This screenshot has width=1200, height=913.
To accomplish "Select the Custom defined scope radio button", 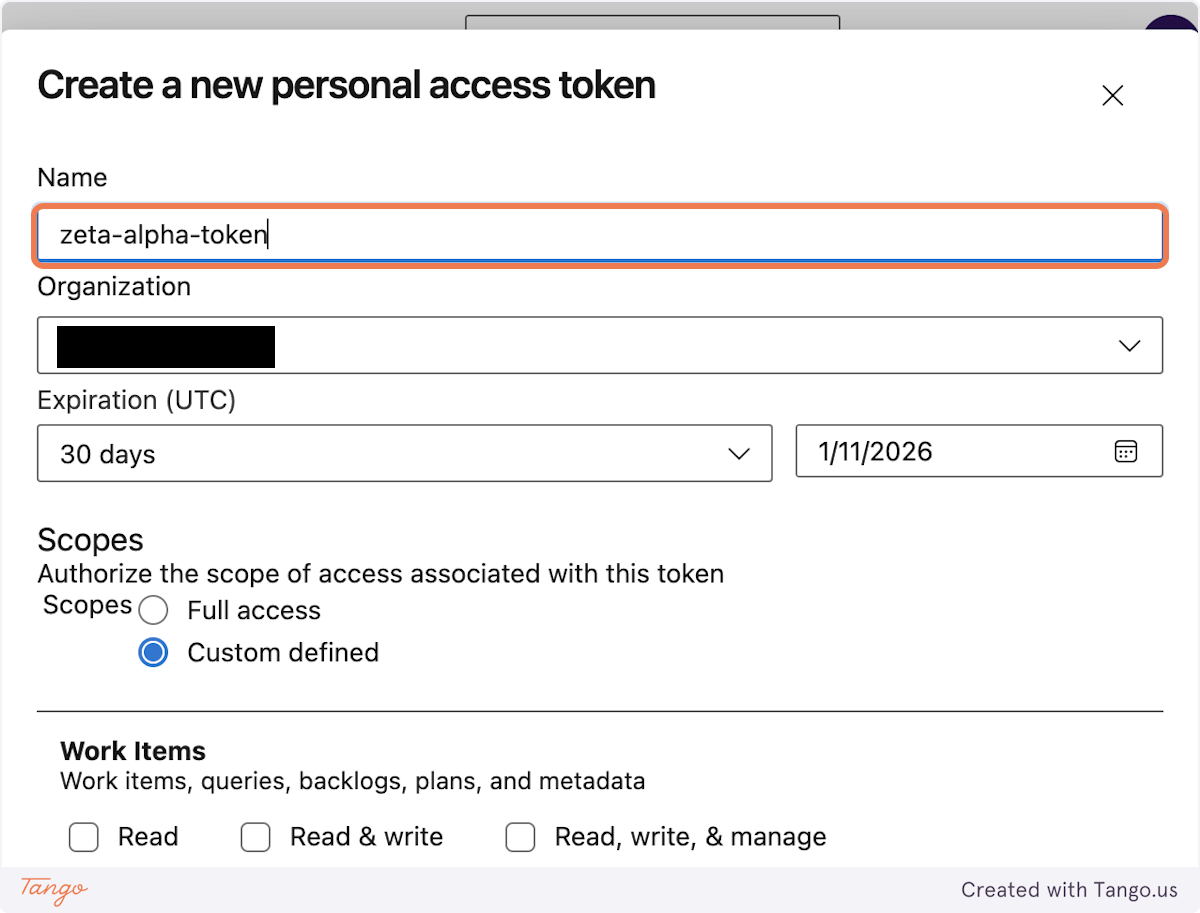I will (153, 652).
